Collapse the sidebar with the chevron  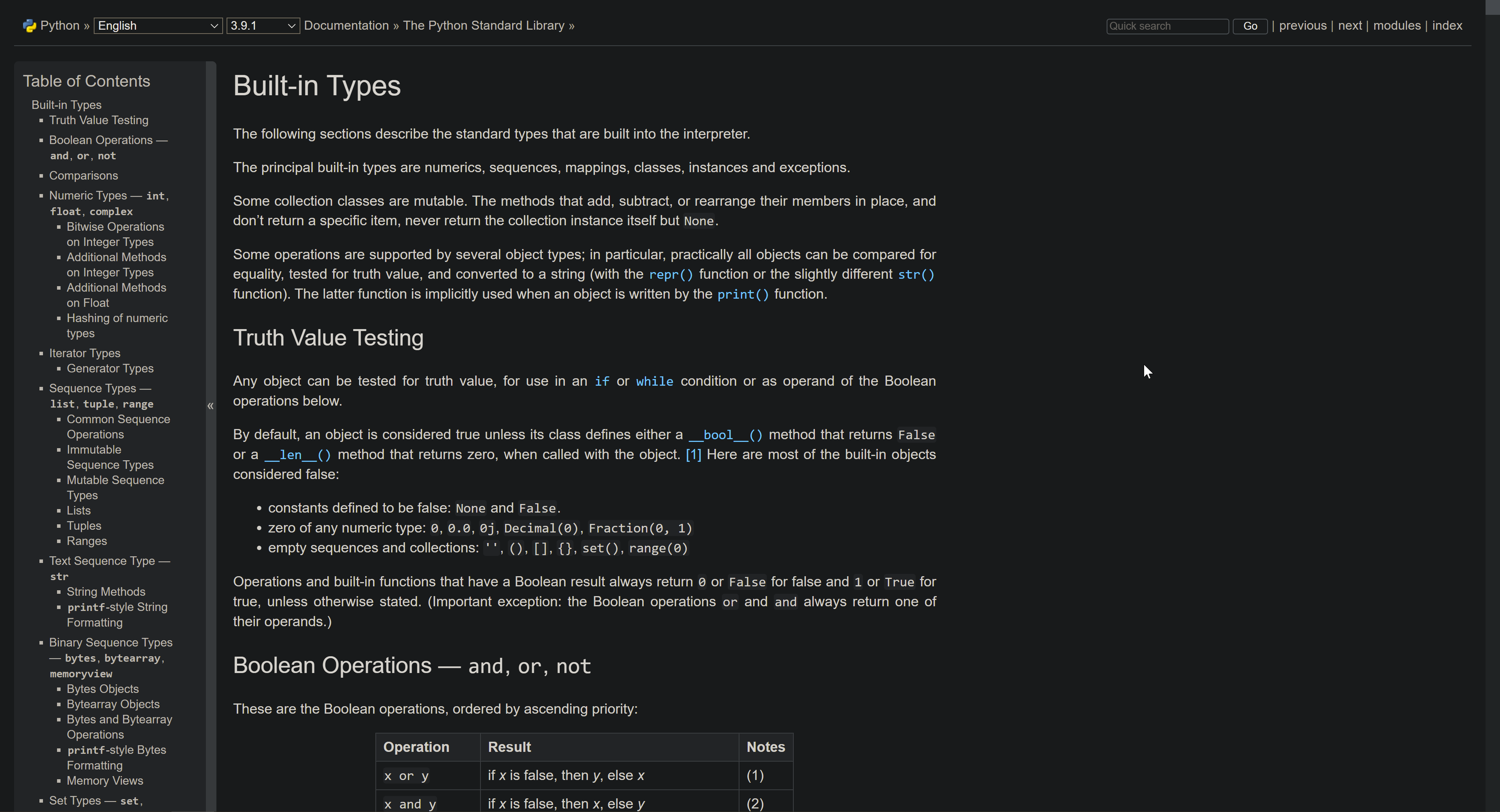[210, 406]
